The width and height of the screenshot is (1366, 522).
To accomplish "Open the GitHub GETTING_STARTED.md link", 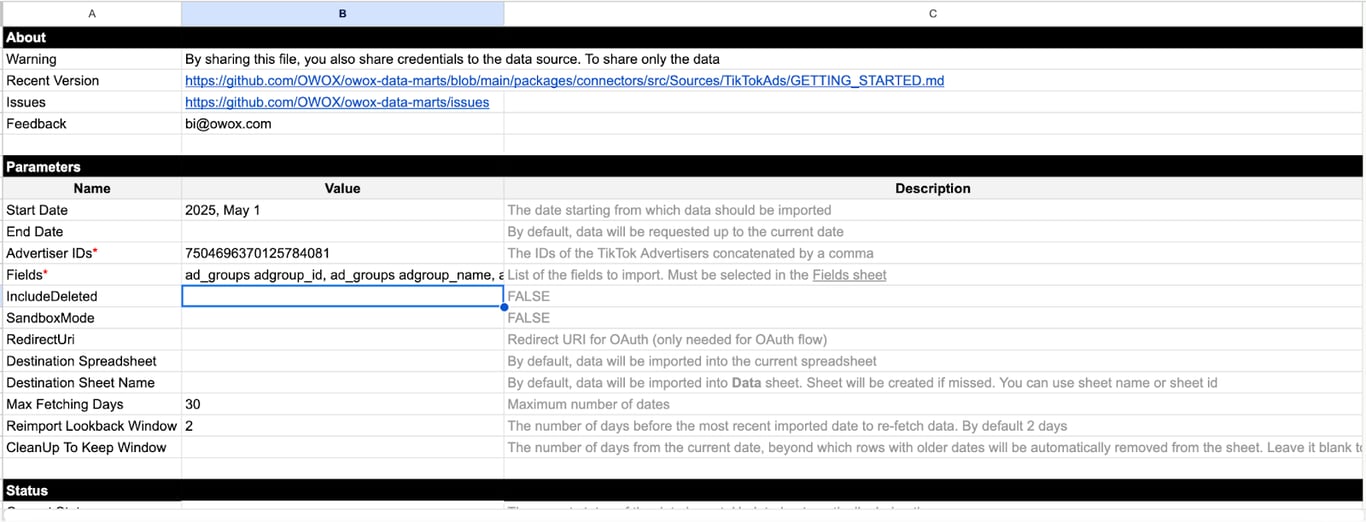I will coord(564,80).
